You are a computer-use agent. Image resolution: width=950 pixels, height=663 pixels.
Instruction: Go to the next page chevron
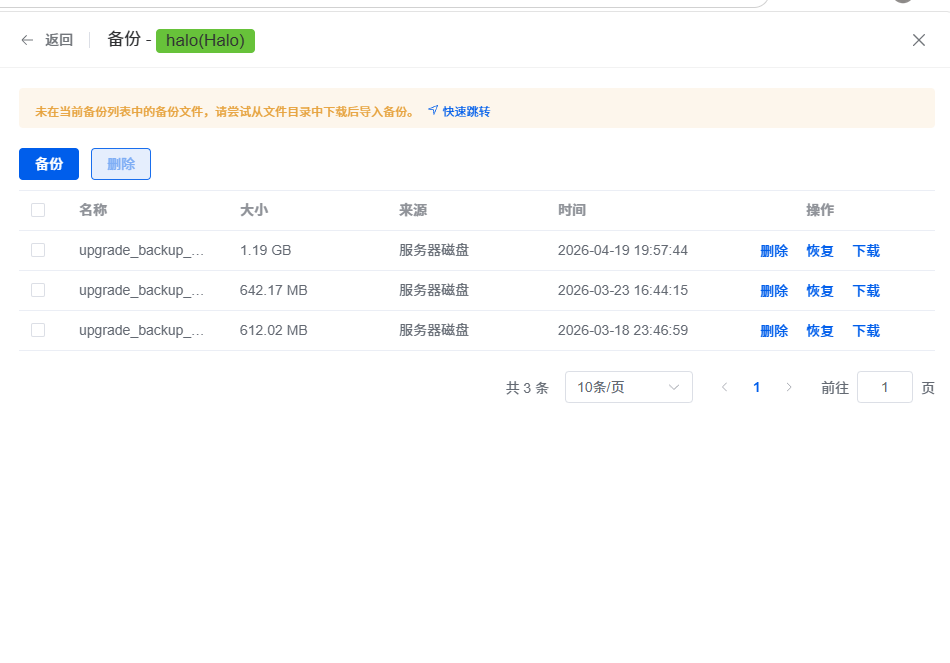(x=790, y=387)
